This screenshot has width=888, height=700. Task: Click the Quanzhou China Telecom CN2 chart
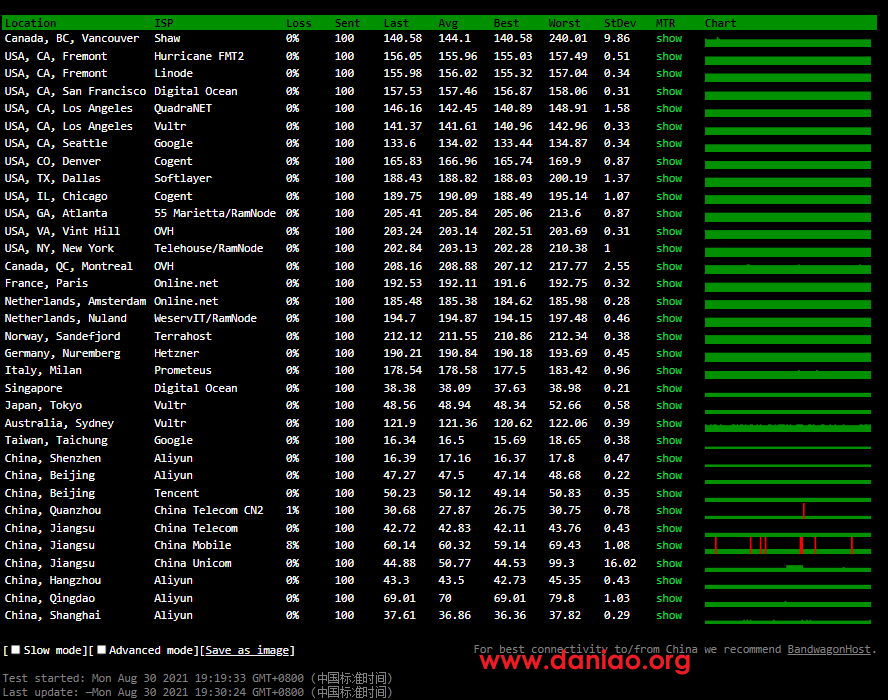[x=788, y=511]
